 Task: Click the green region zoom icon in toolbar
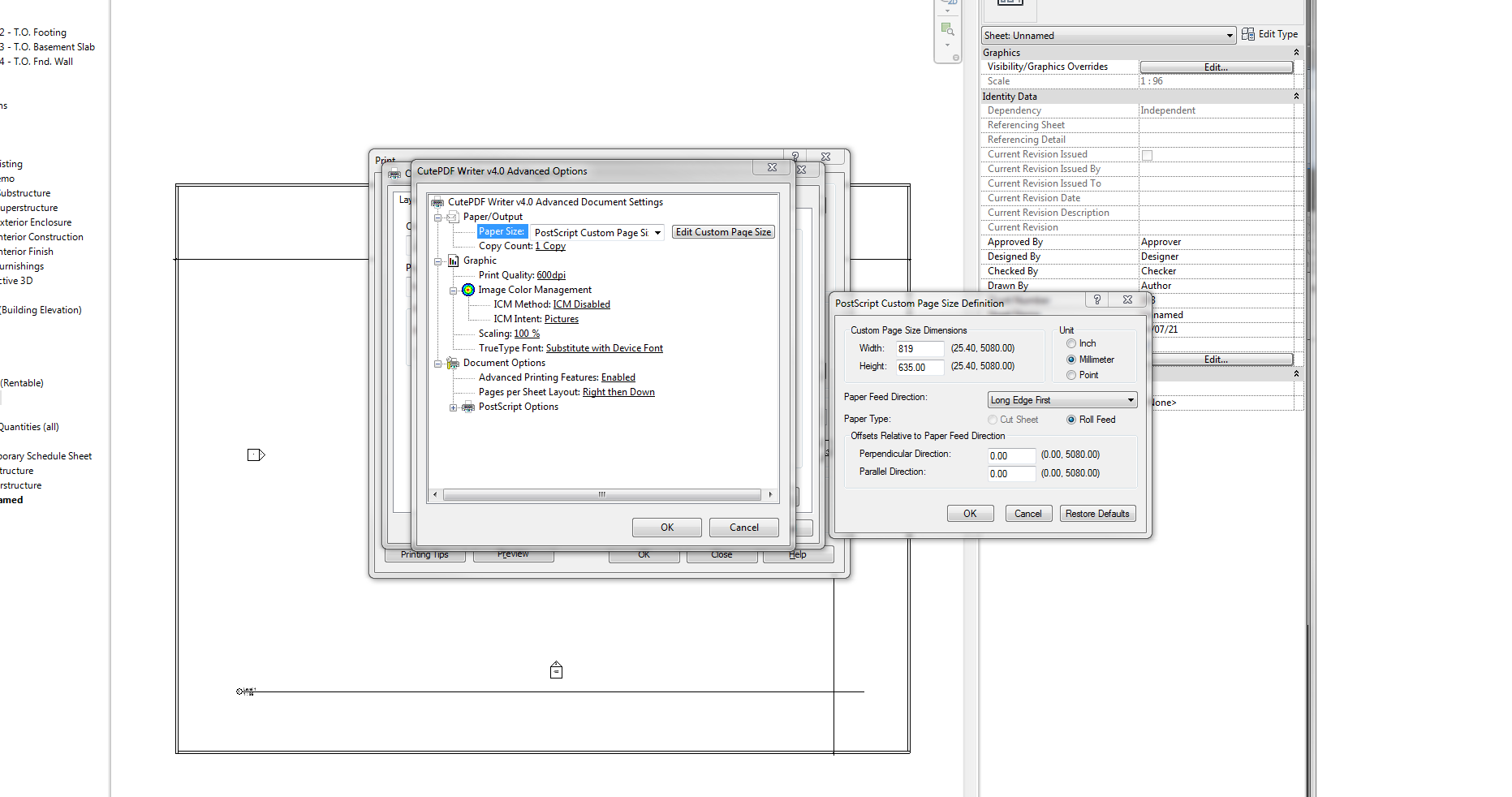[x=948, y=29]
